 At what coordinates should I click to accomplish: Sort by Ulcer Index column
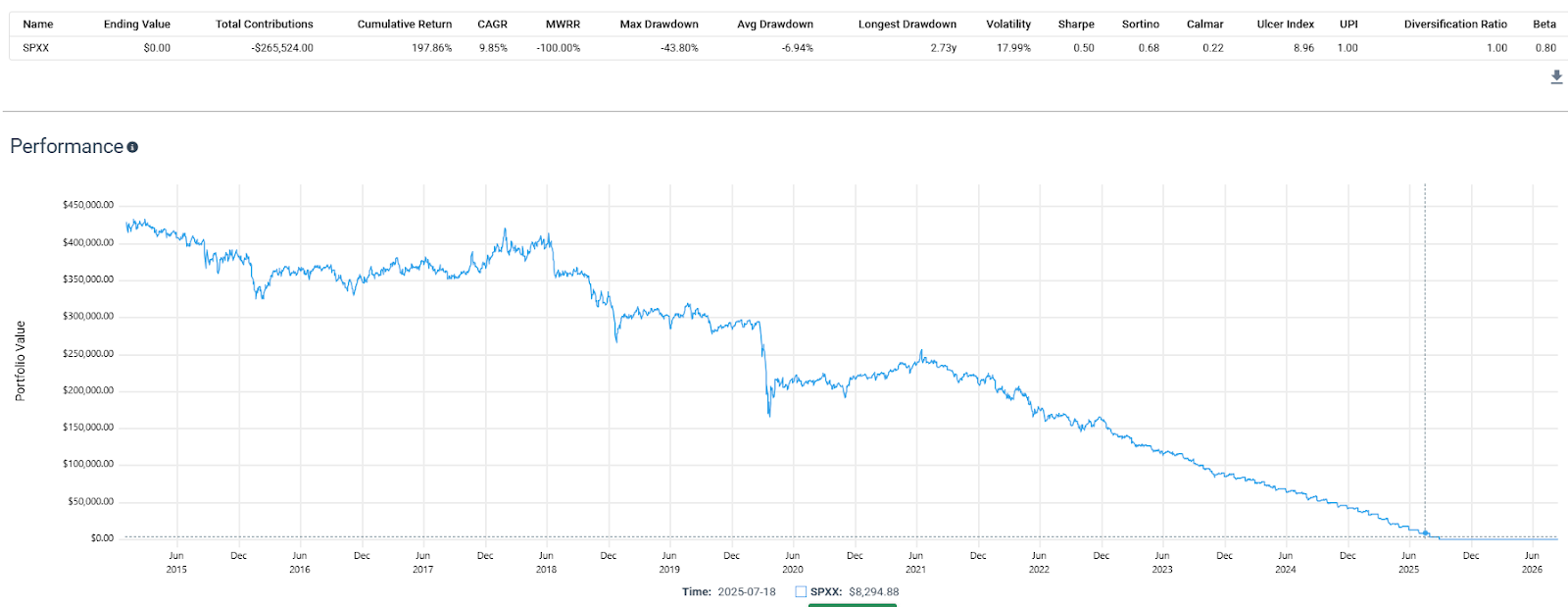pyautogui.click(x=1286, y=25)
